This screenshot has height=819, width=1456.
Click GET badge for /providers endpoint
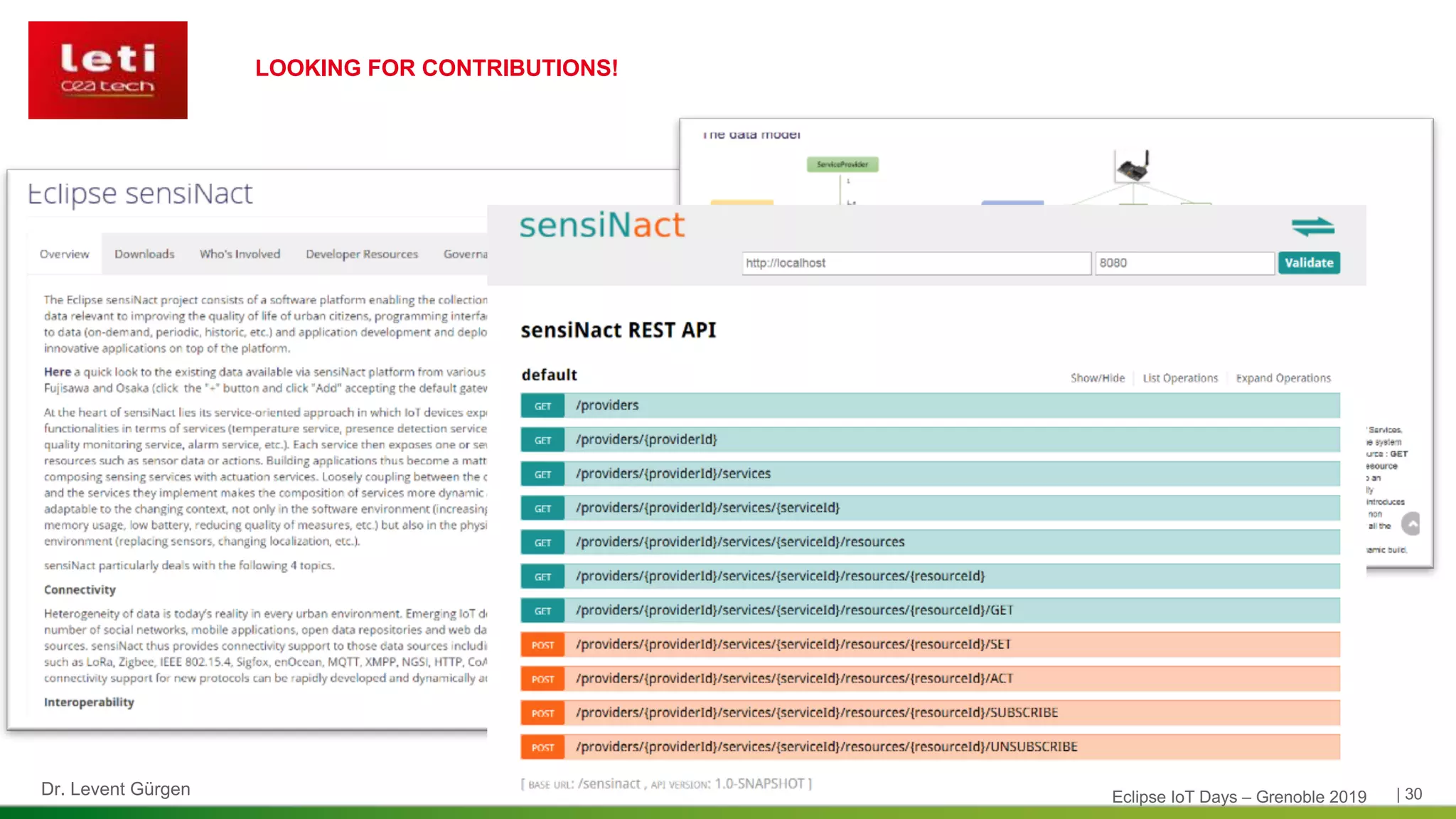542,406
